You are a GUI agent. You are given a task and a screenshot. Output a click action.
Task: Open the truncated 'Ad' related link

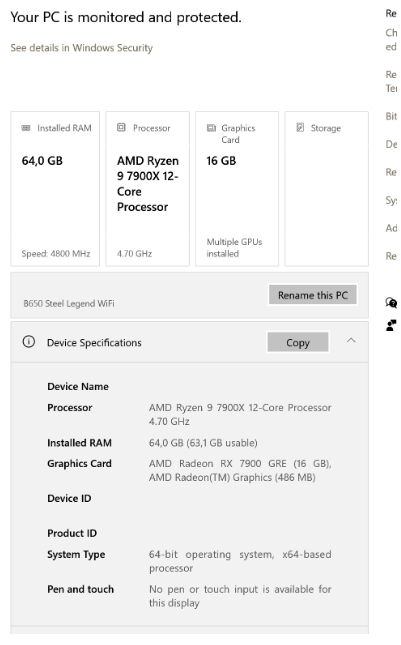coord(391,228)
